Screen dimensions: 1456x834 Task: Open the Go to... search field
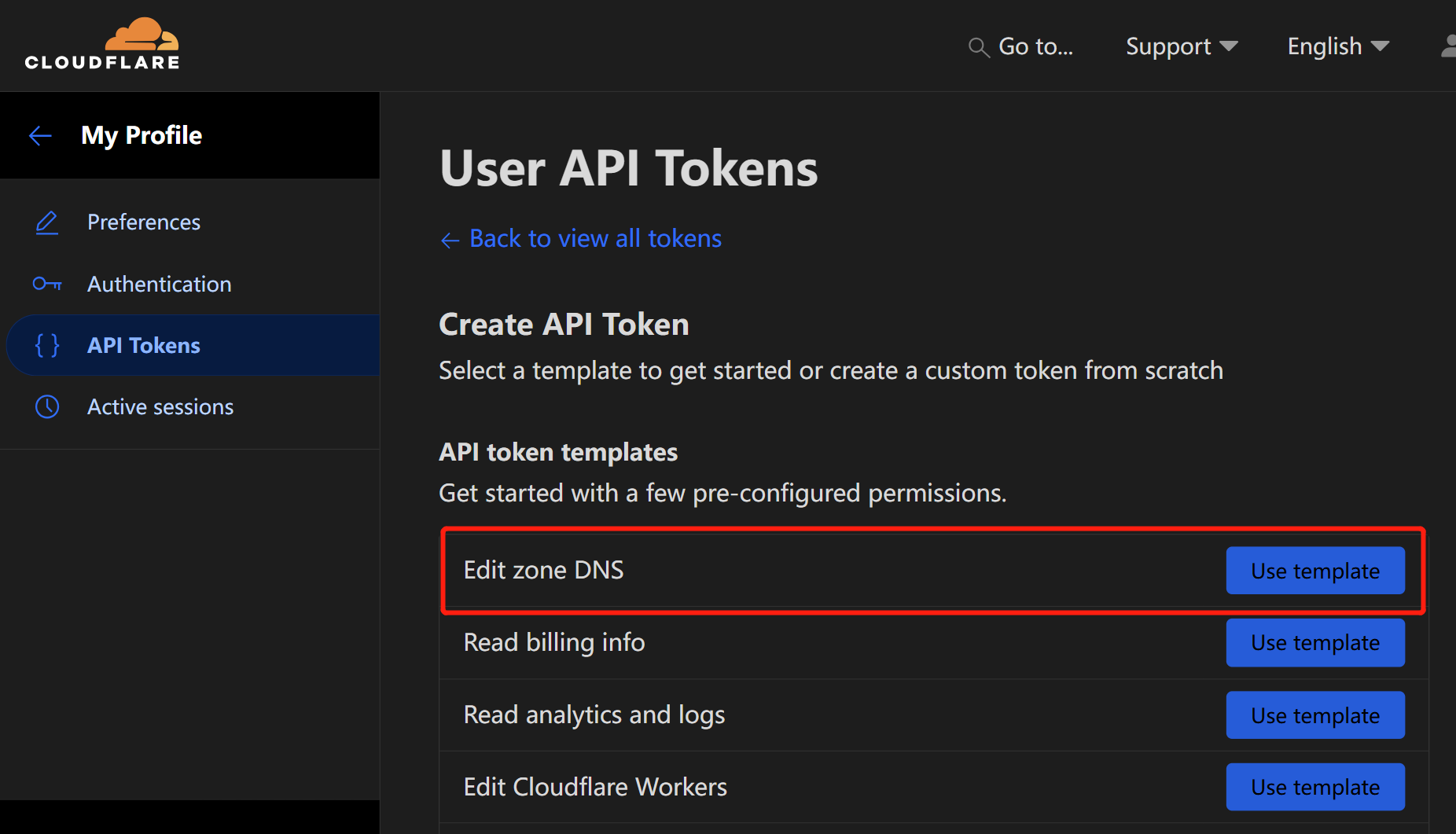[1021, 46]
